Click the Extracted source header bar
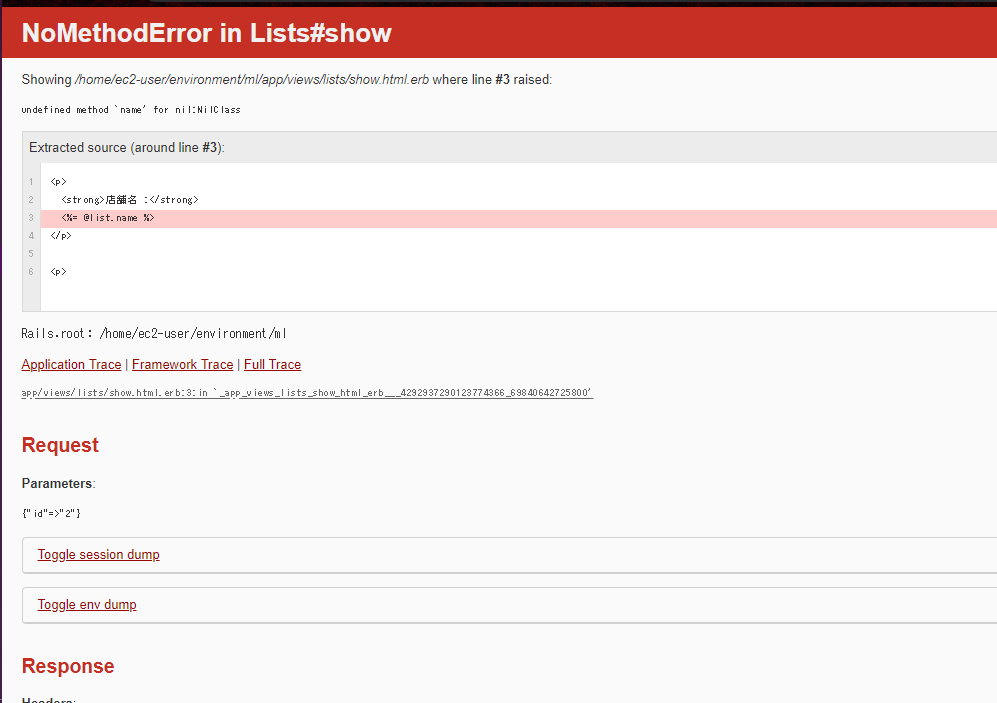 124,147
